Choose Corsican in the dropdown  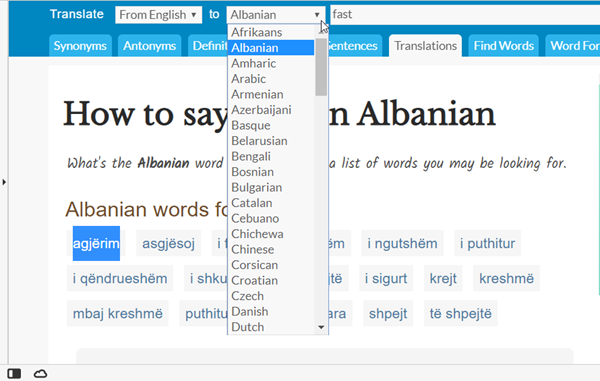[271, 265]
